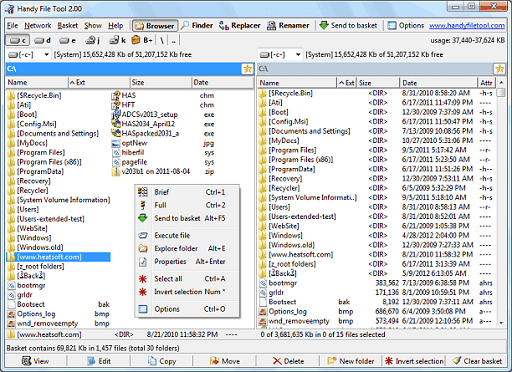This screenshot has width=512, height=372.
Task: Click the right panel C:\ path bar
Action: [375, 69]
